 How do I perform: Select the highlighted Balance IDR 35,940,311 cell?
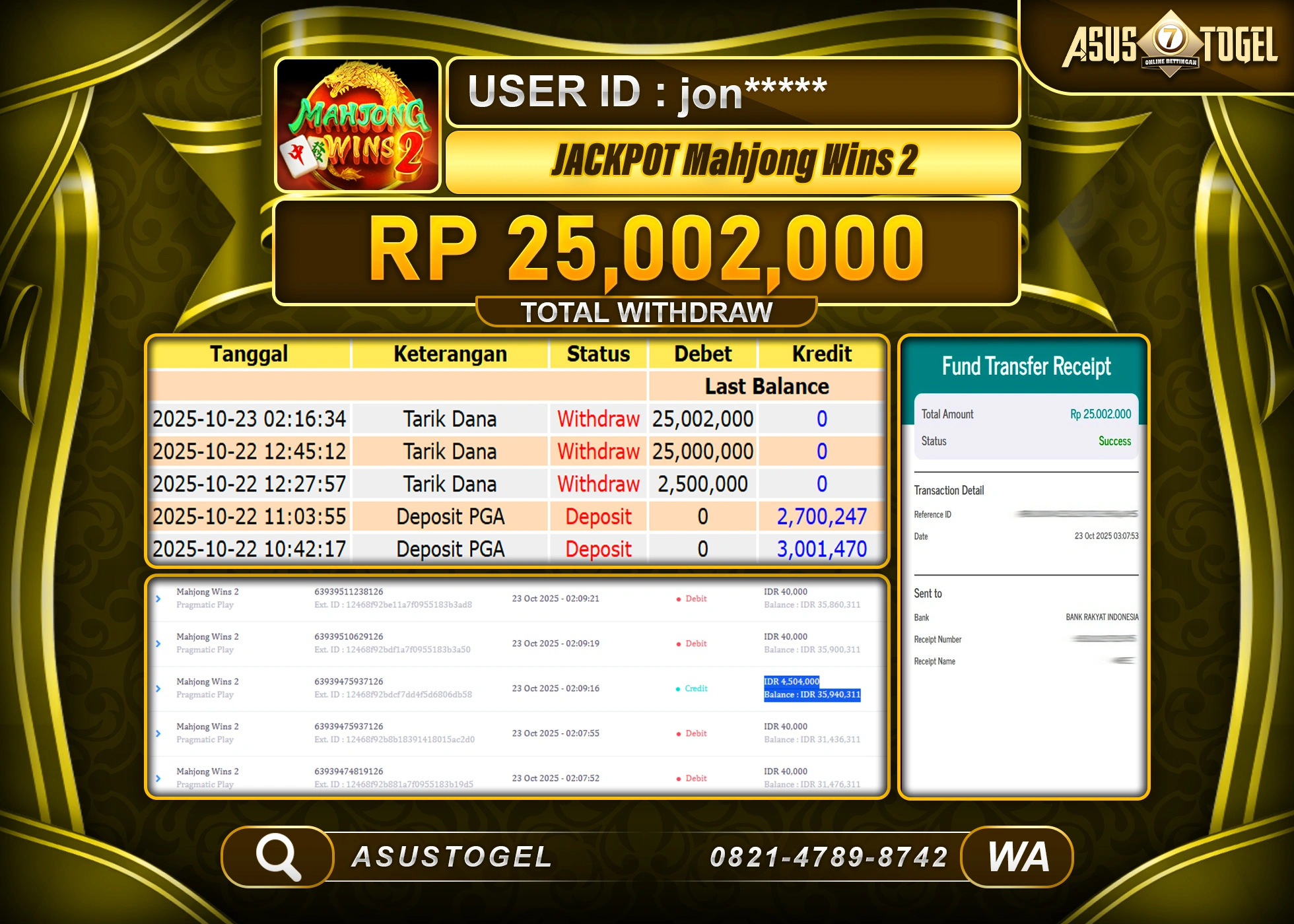[812, 694]
